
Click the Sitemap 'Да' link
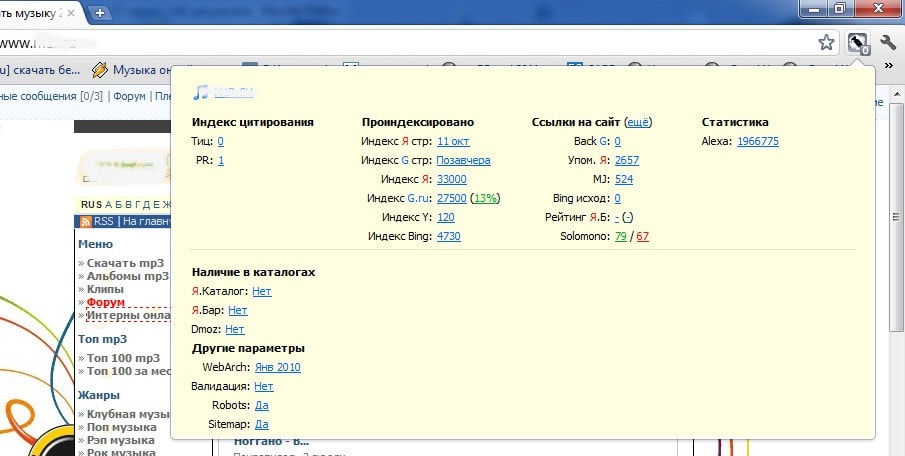click(262, 424)
